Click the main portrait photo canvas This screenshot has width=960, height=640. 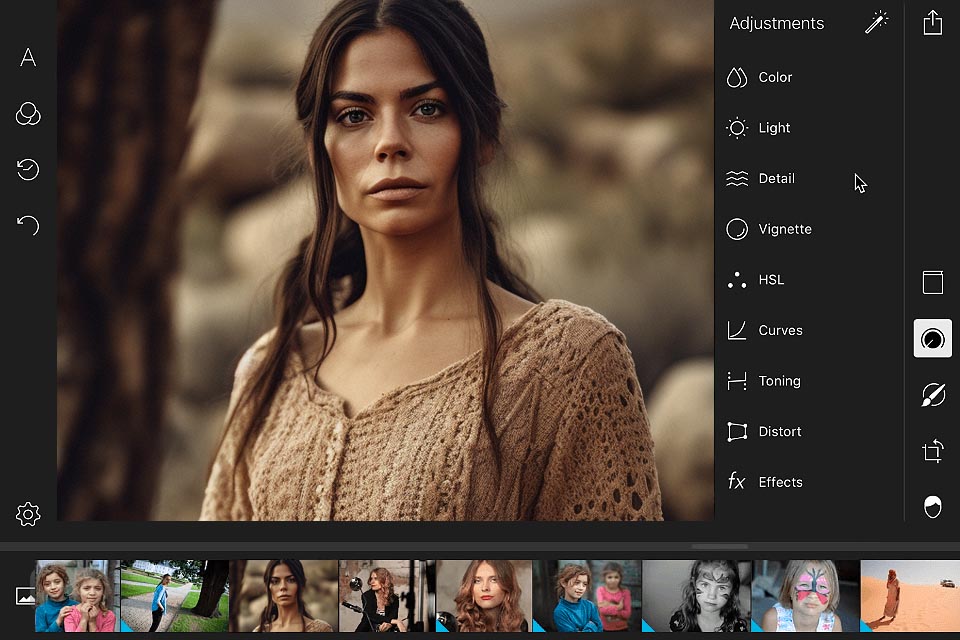[386, 260]
